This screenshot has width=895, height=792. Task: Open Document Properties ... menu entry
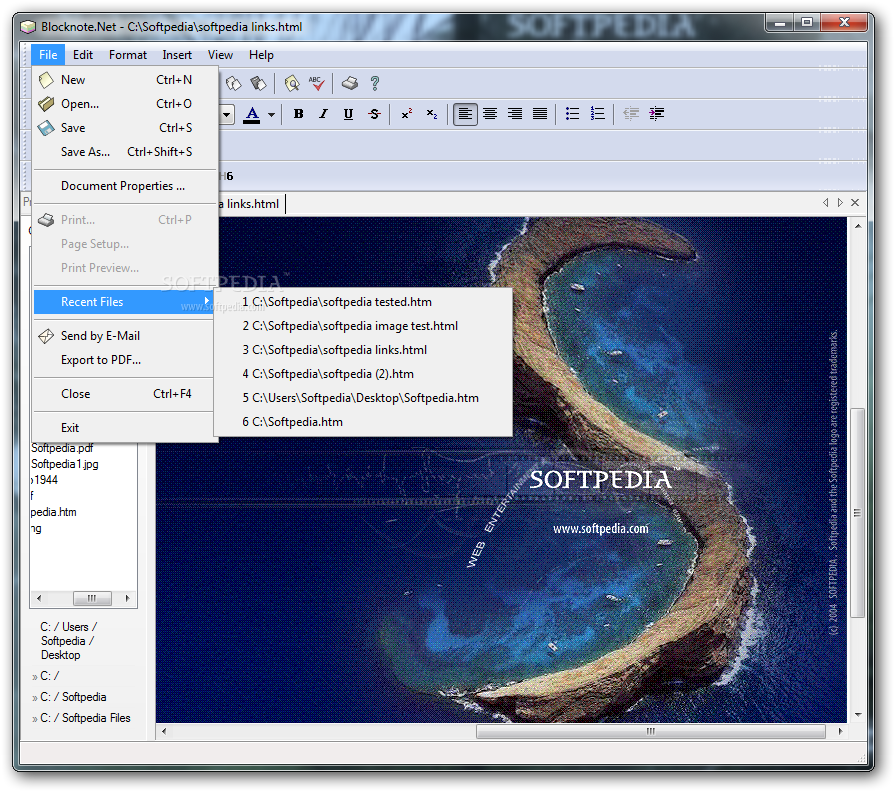tap(125, 186)
